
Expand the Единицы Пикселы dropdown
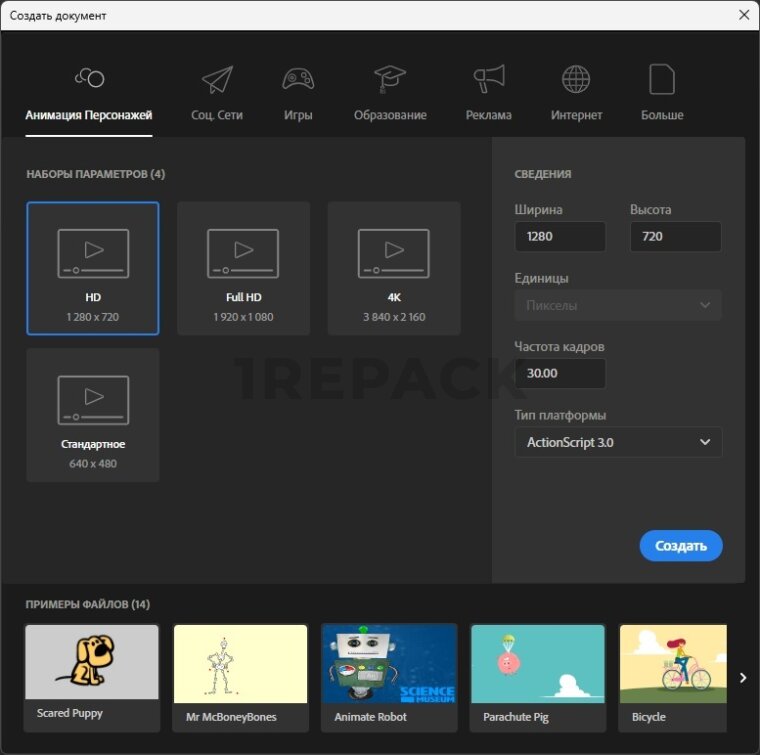[x=618, y=305]
